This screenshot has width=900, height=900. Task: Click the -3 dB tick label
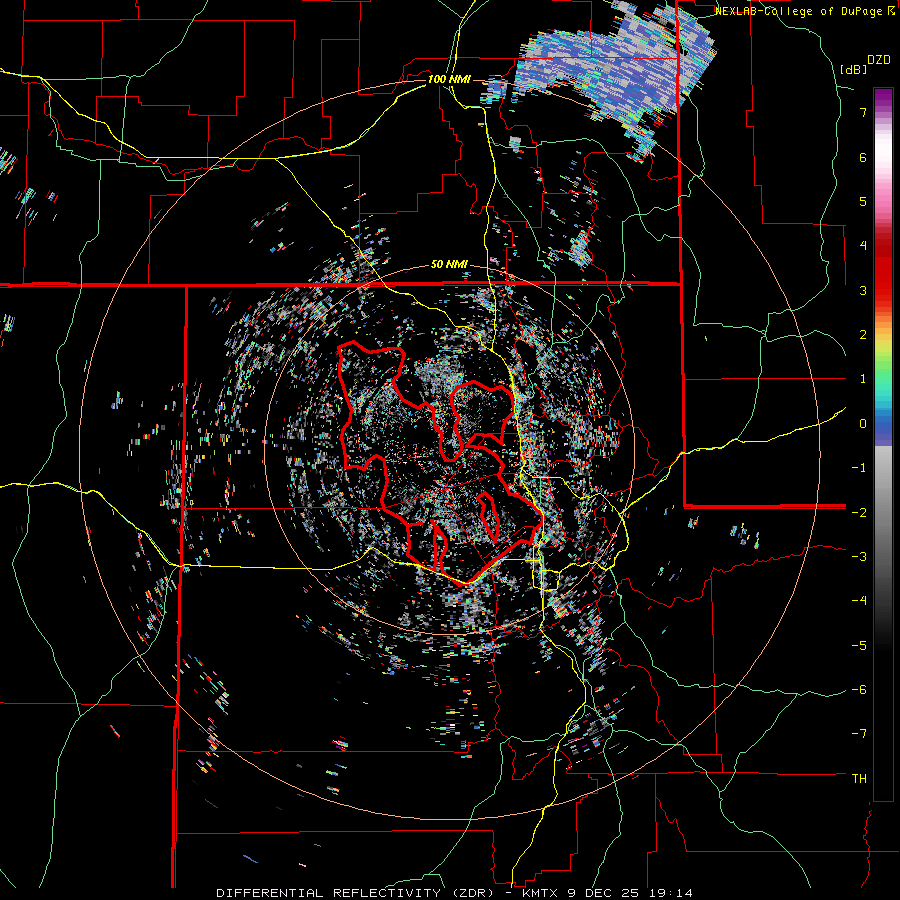tap(859, 556)
